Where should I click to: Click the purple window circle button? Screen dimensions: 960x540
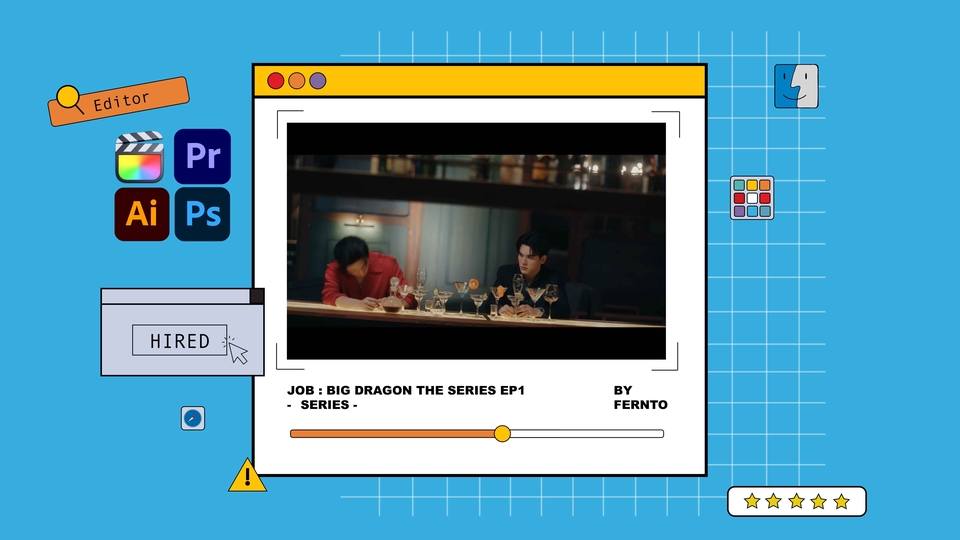pos(318,81)
